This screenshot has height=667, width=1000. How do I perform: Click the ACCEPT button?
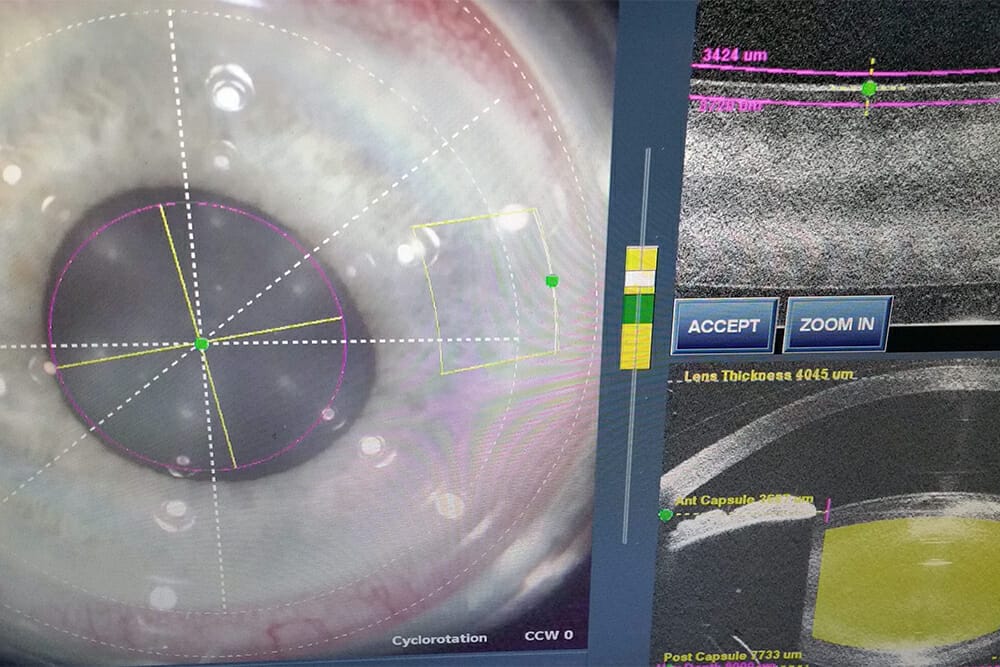pyautogui.click(x=724, y=325)
